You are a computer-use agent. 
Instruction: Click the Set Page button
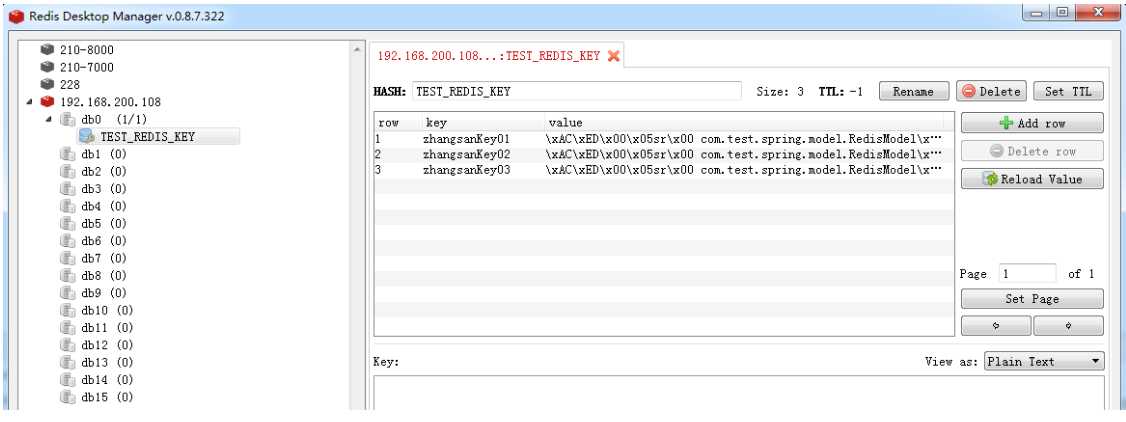coord(1032,299)
